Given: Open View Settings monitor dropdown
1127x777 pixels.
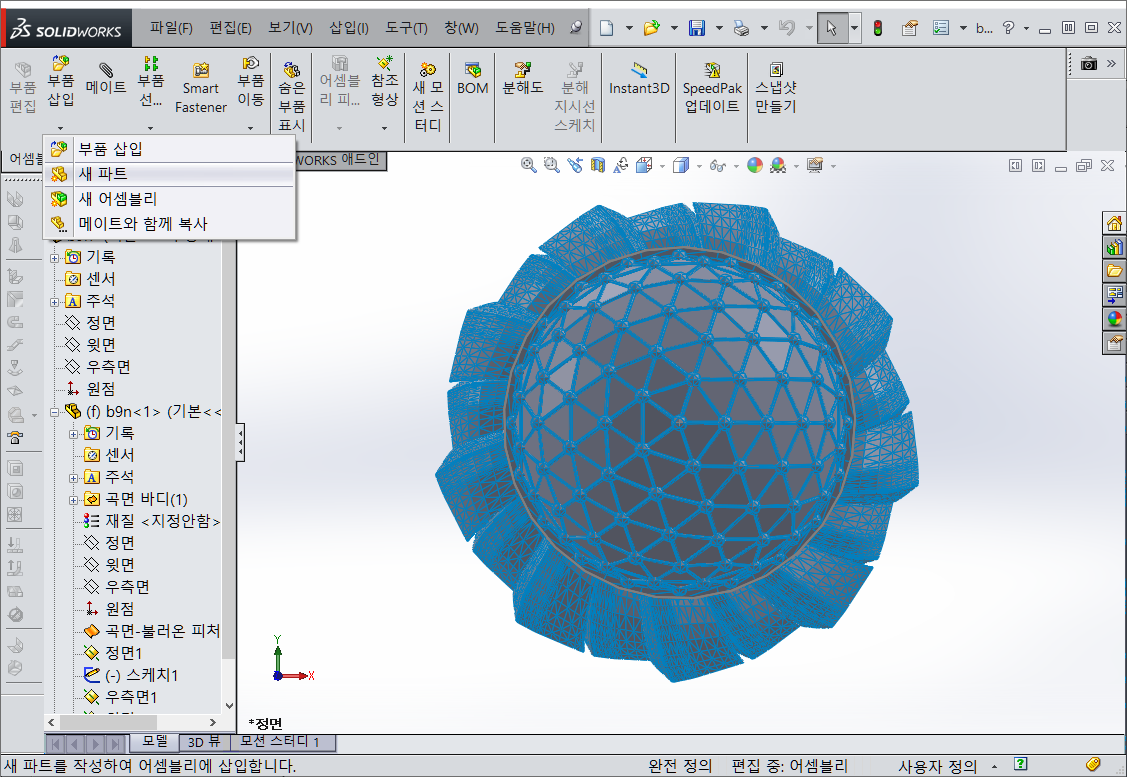Looking at the screenshot, I should click(x=815, y=165).
